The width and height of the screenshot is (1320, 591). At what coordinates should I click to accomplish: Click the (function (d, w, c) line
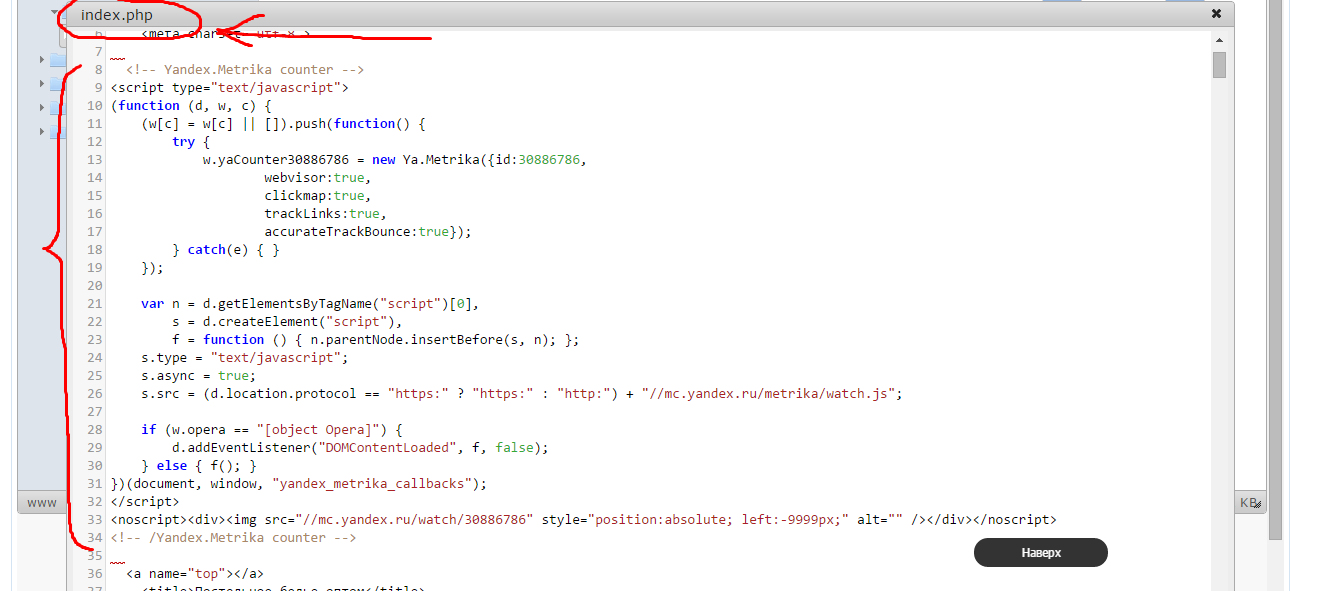(x=192, y=106)
